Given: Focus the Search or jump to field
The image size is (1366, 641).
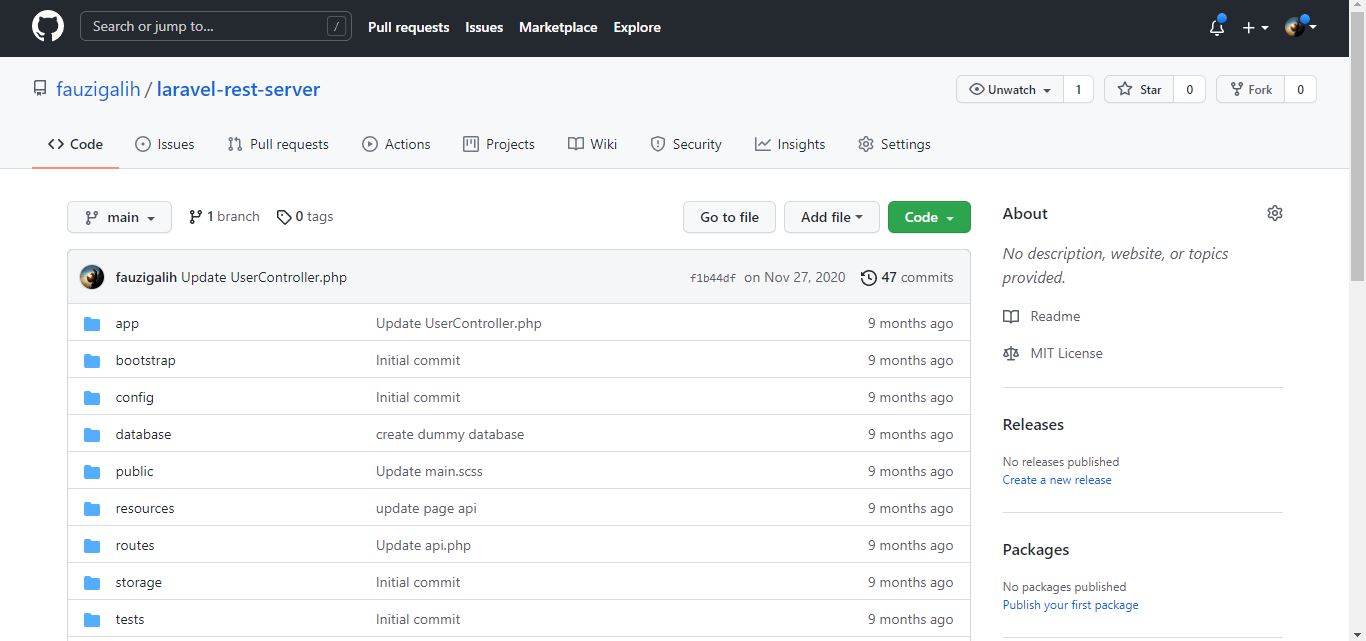Looking at the screenshot, I should 216,26.
